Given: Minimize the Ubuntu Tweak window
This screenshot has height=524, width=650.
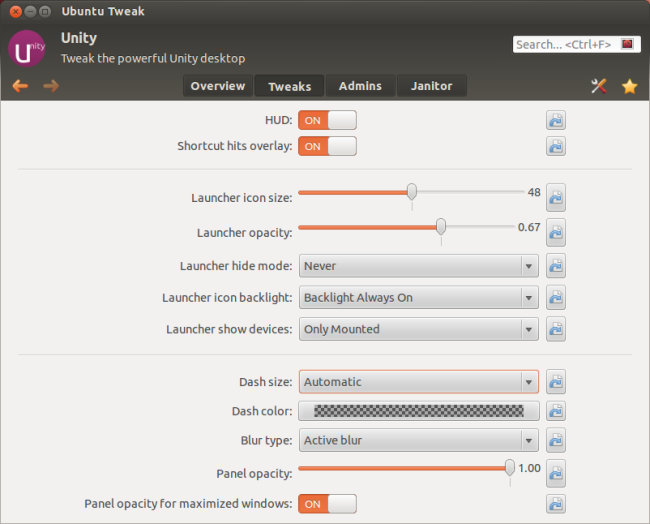Looking at the screenshot, I should tap(30, 12).
